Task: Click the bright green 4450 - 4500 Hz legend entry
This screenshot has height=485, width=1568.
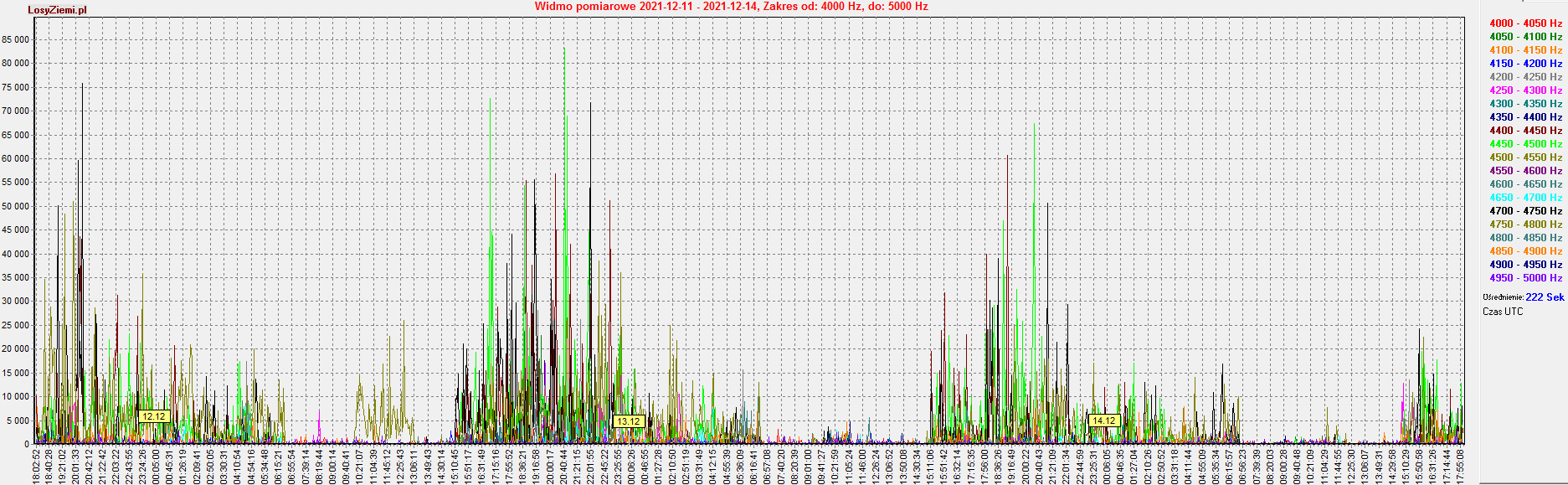Action: 1525,144
